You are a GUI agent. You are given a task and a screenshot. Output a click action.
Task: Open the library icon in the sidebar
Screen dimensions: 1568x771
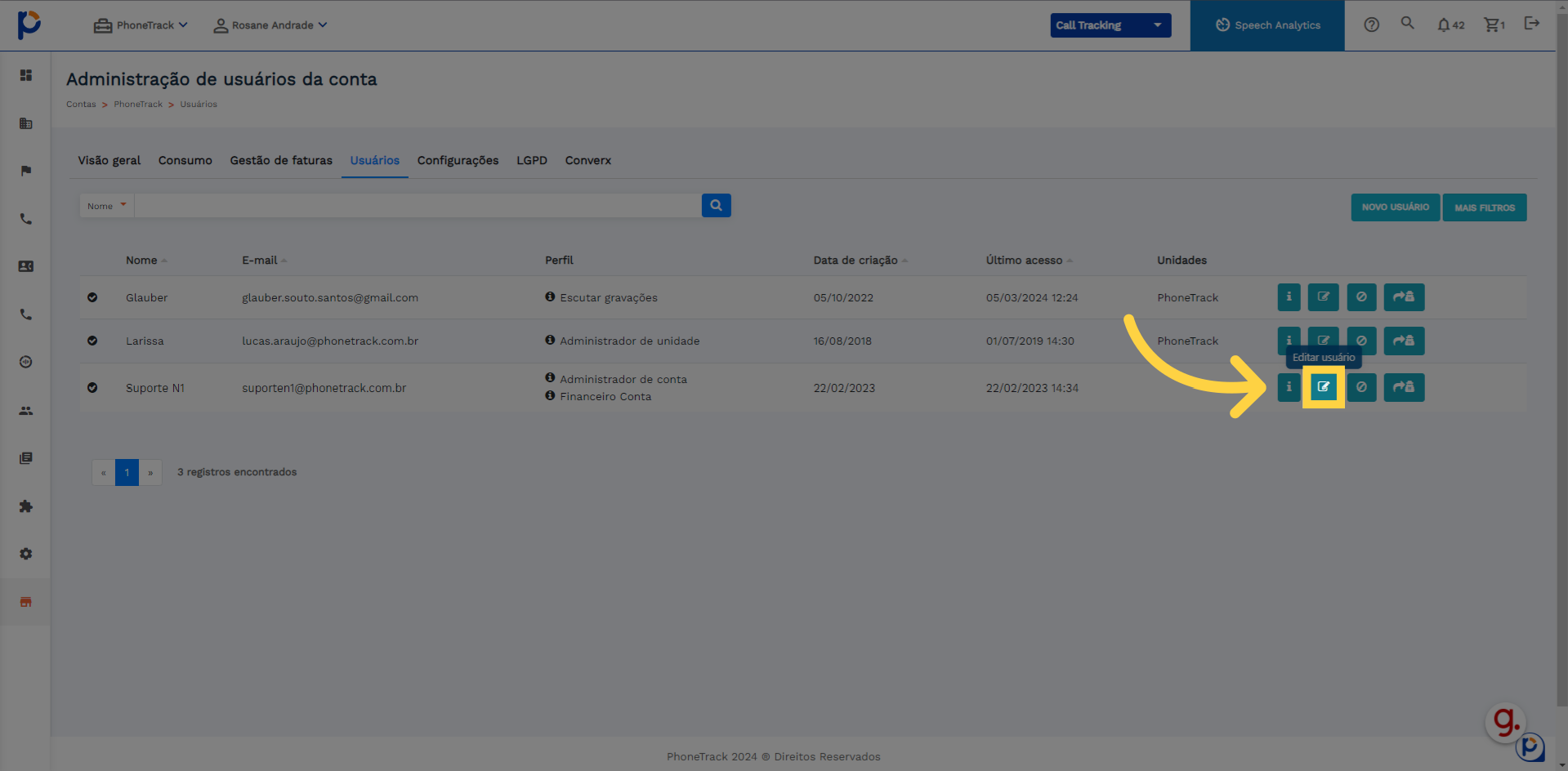click(26, 458)
